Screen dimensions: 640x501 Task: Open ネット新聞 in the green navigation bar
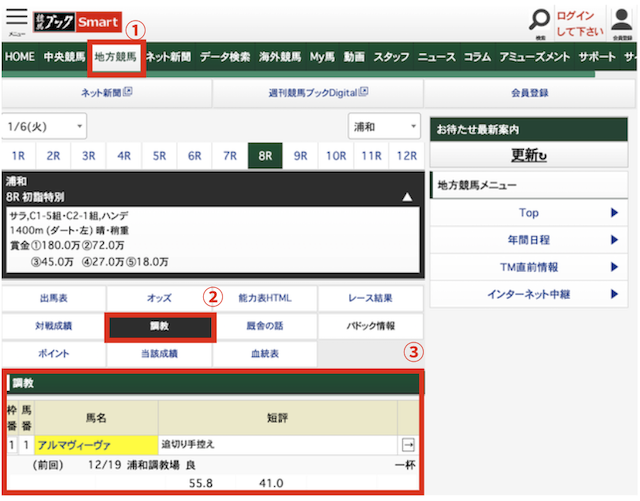169,57
